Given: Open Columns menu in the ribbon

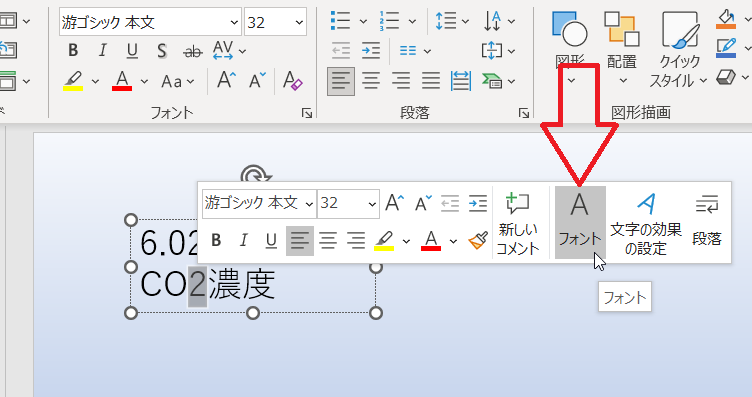Looking at the screenshot, I should tap(415, 50).
